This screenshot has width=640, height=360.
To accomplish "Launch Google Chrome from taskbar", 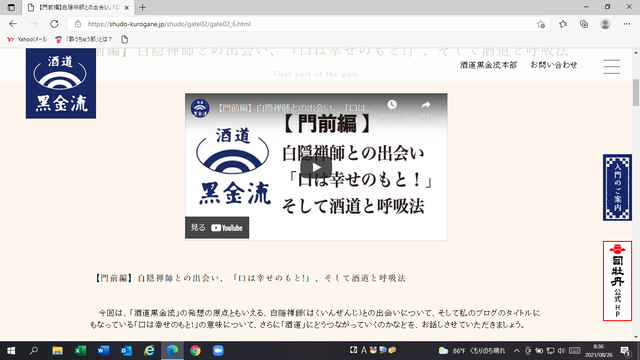I will [195, 351].
